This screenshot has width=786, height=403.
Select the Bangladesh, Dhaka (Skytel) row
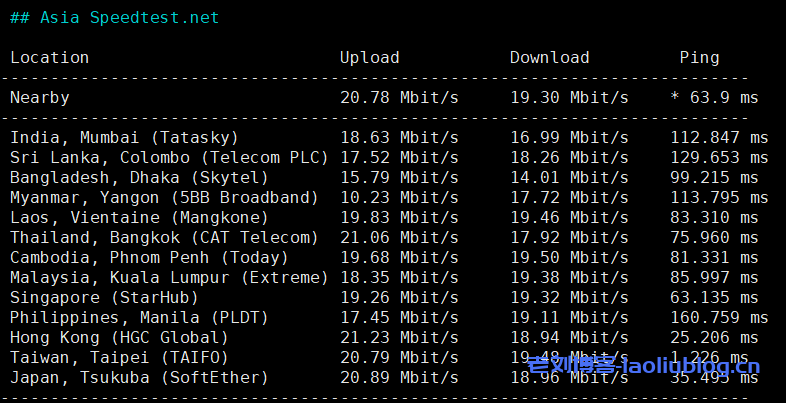139,177
